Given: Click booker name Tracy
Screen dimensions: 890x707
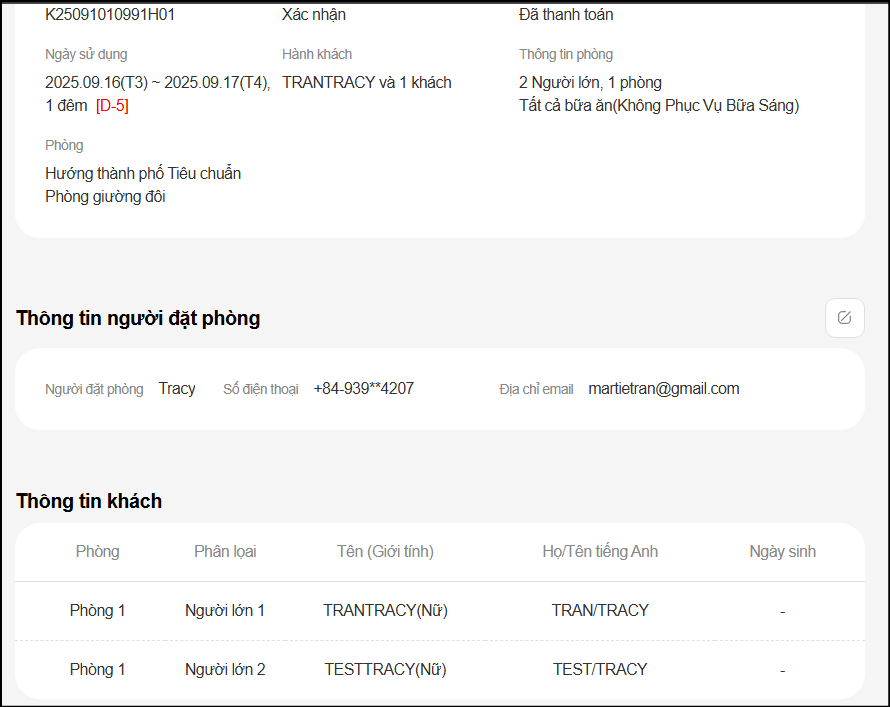Looking at the screenshot, I should 177,389.
